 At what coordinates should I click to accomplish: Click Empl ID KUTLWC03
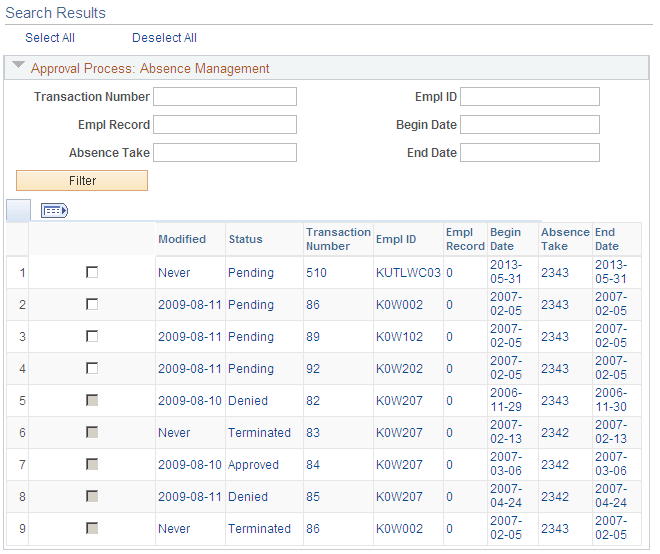click(x=408, y=272)
